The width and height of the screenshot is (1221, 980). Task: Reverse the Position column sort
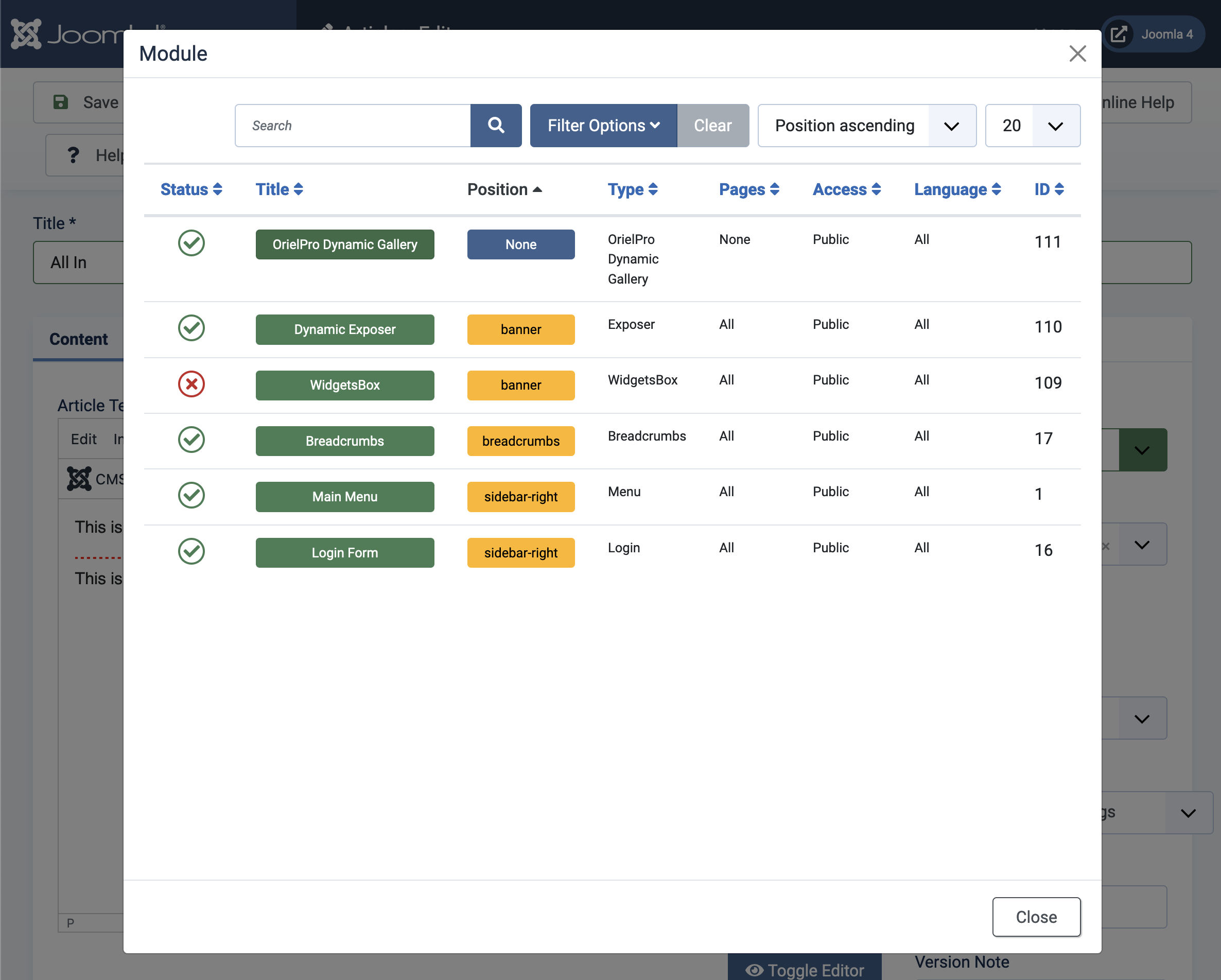click(x=504, y=189)
